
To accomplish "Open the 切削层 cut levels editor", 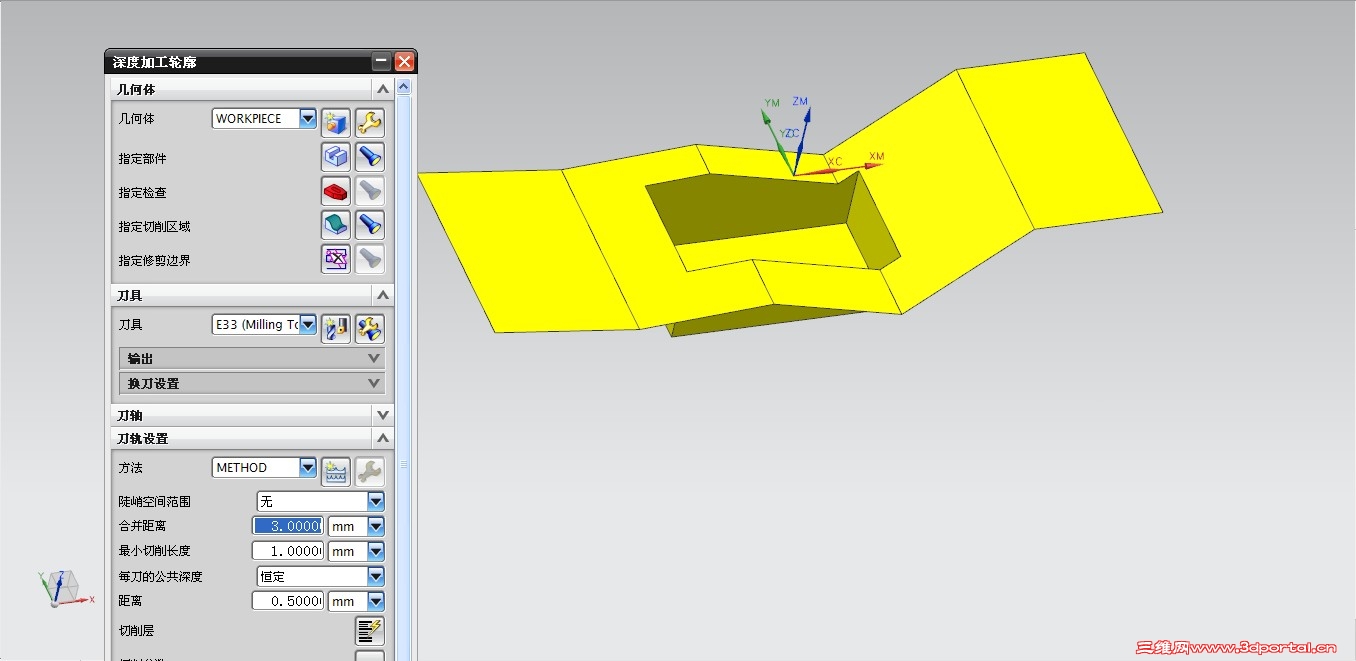I will click(x=370, y=631).
